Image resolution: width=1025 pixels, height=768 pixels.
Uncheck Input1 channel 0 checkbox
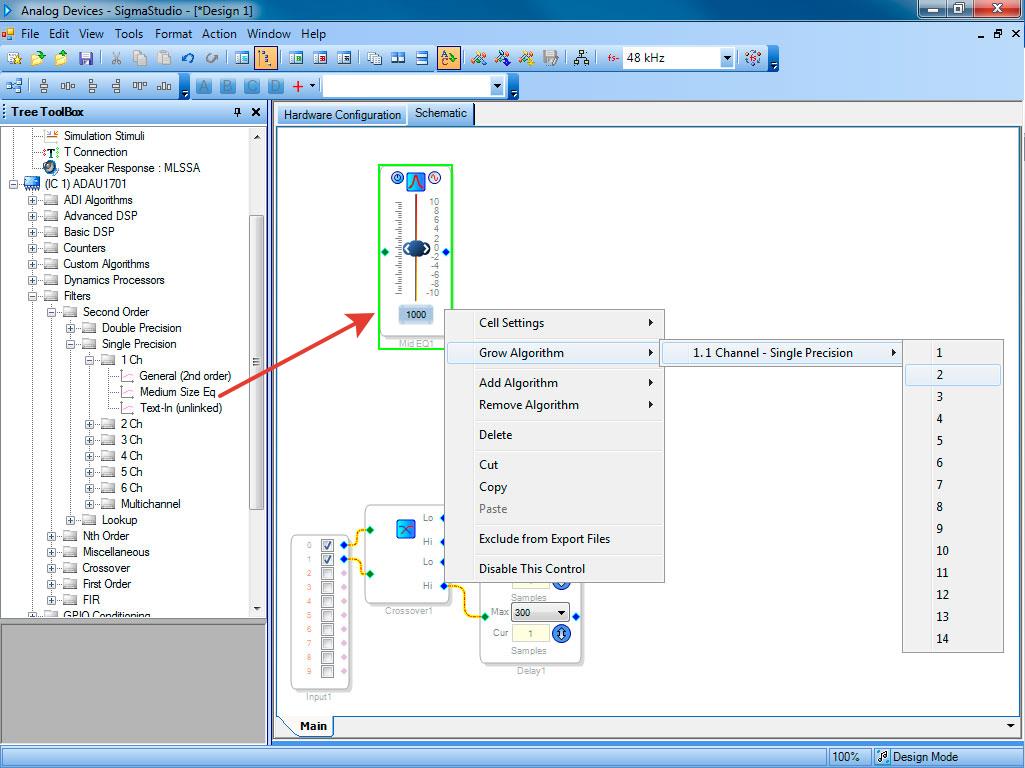[327, 545]
